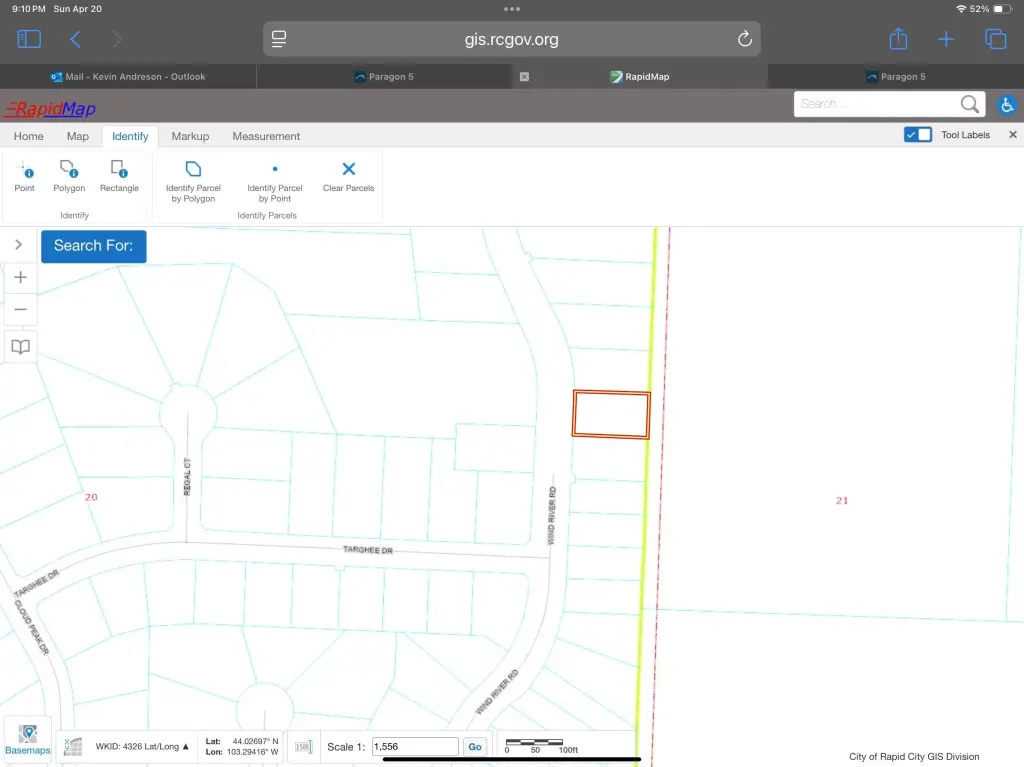Zoom out using the map minus button
1024x767 pixels.
[20, 310]
